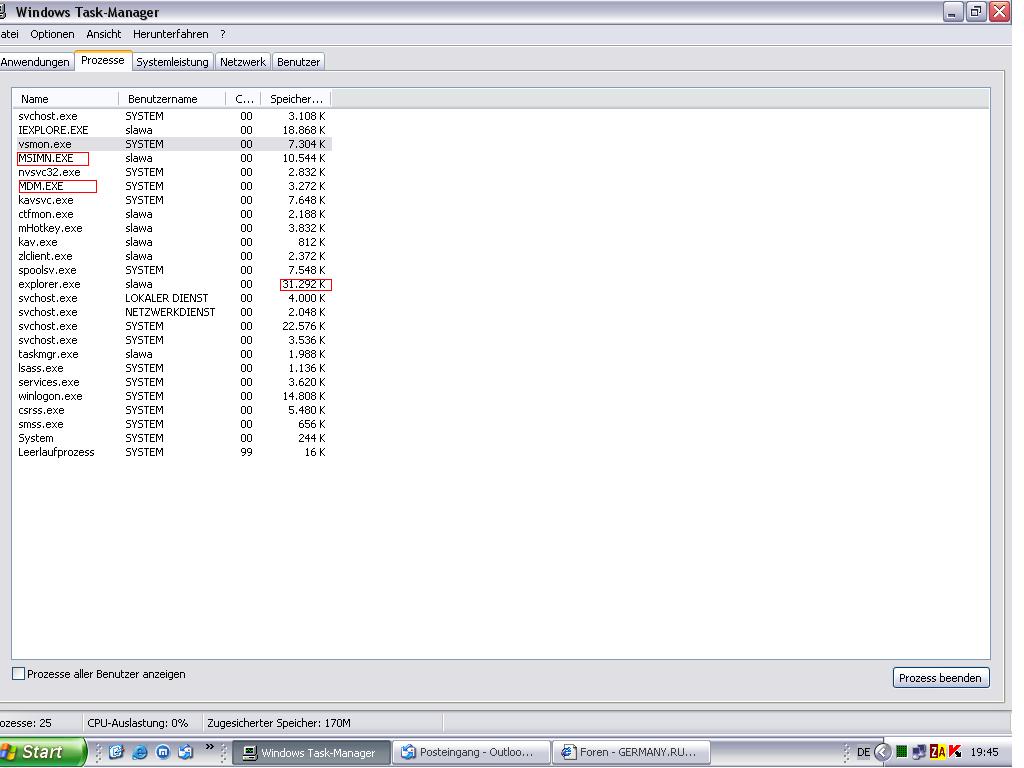Click the 14.808 K memory value
Image resolution: width=1024 pixels, height=768 pixels.
click(304, 396)
